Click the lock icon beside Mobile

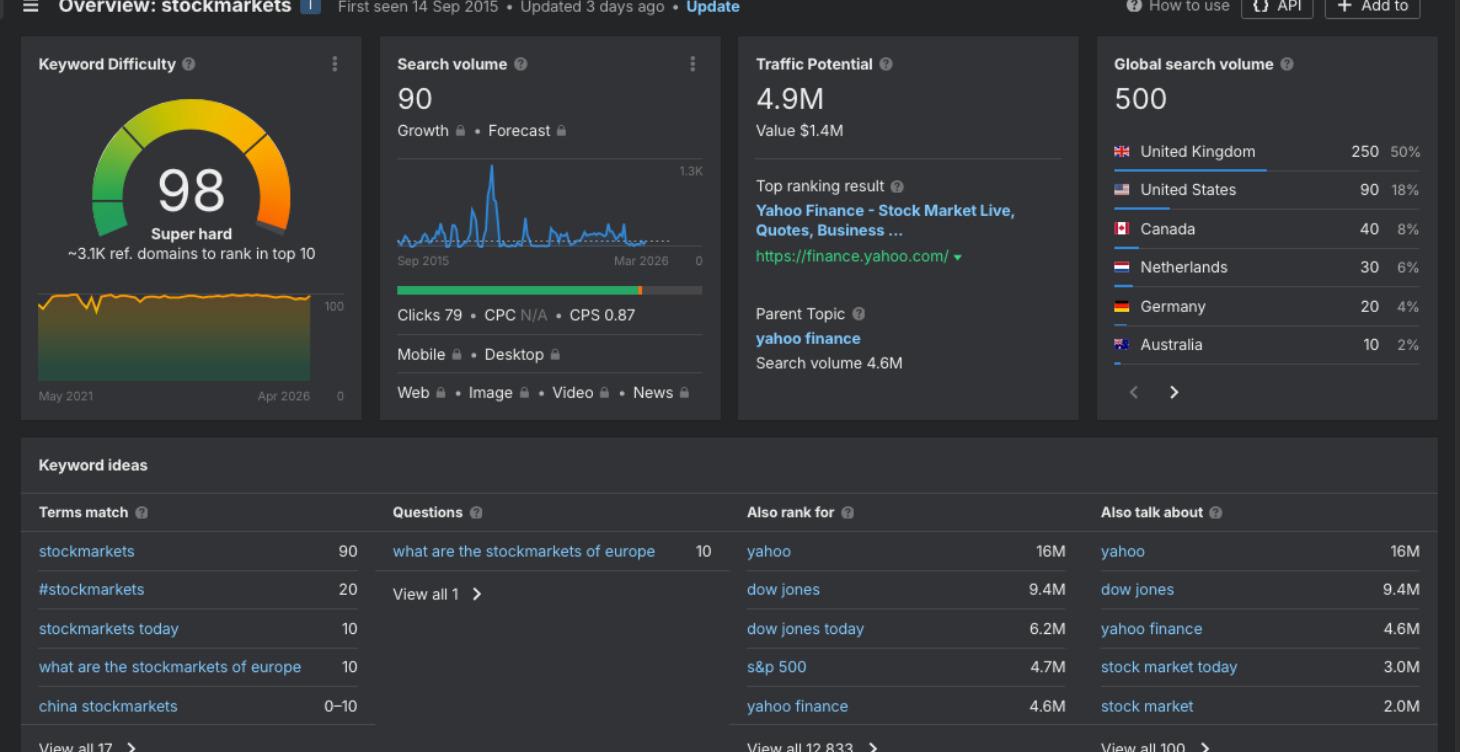[458, 355]
